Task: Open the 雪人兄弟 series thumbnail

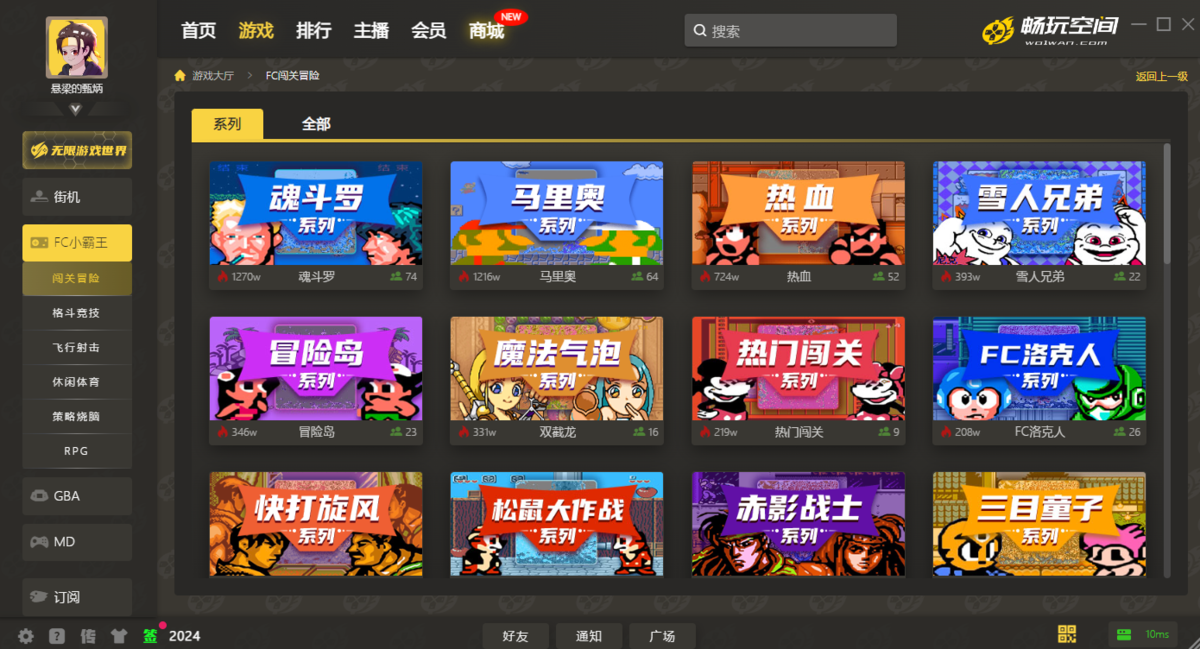Action: click(x=1039, y=213)
